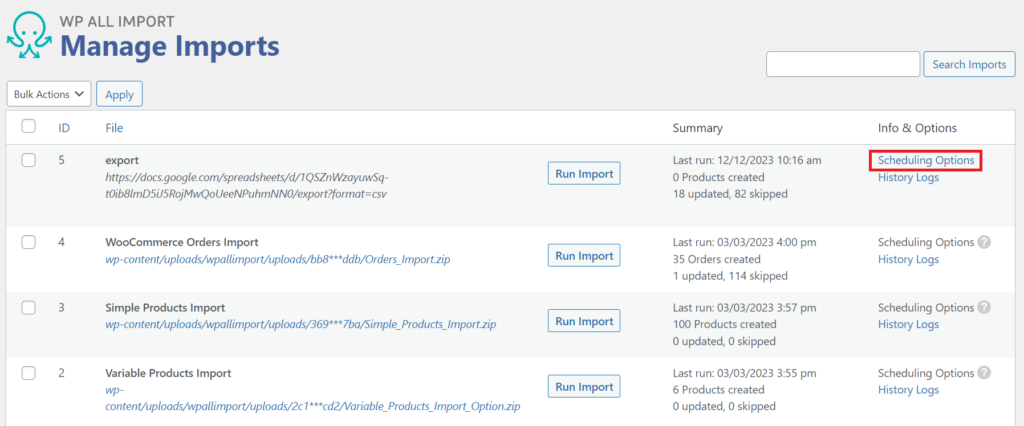Run Import for Variable Products Import
Screen dimensions: 1024x426
(584, 387)
